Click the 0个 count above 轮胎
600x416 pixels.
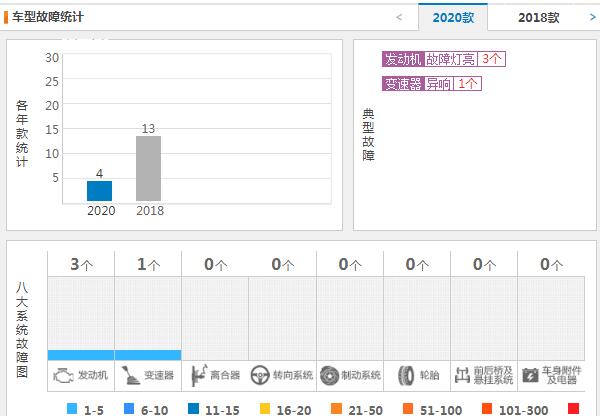pyautogui.click(x=417, y=264)
